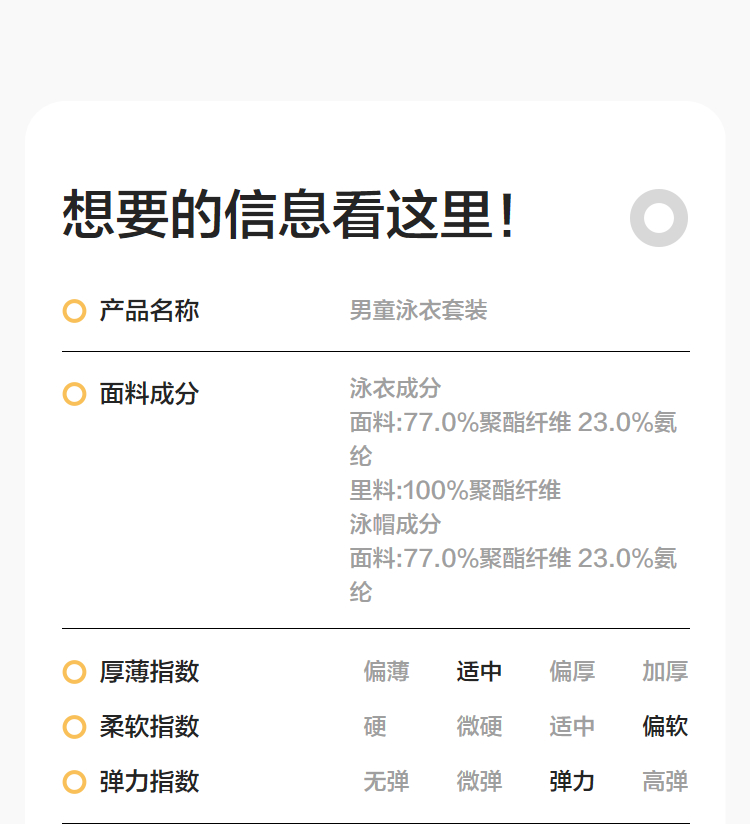
Task: Select 偏软 softness option
Action: [665, 727]
